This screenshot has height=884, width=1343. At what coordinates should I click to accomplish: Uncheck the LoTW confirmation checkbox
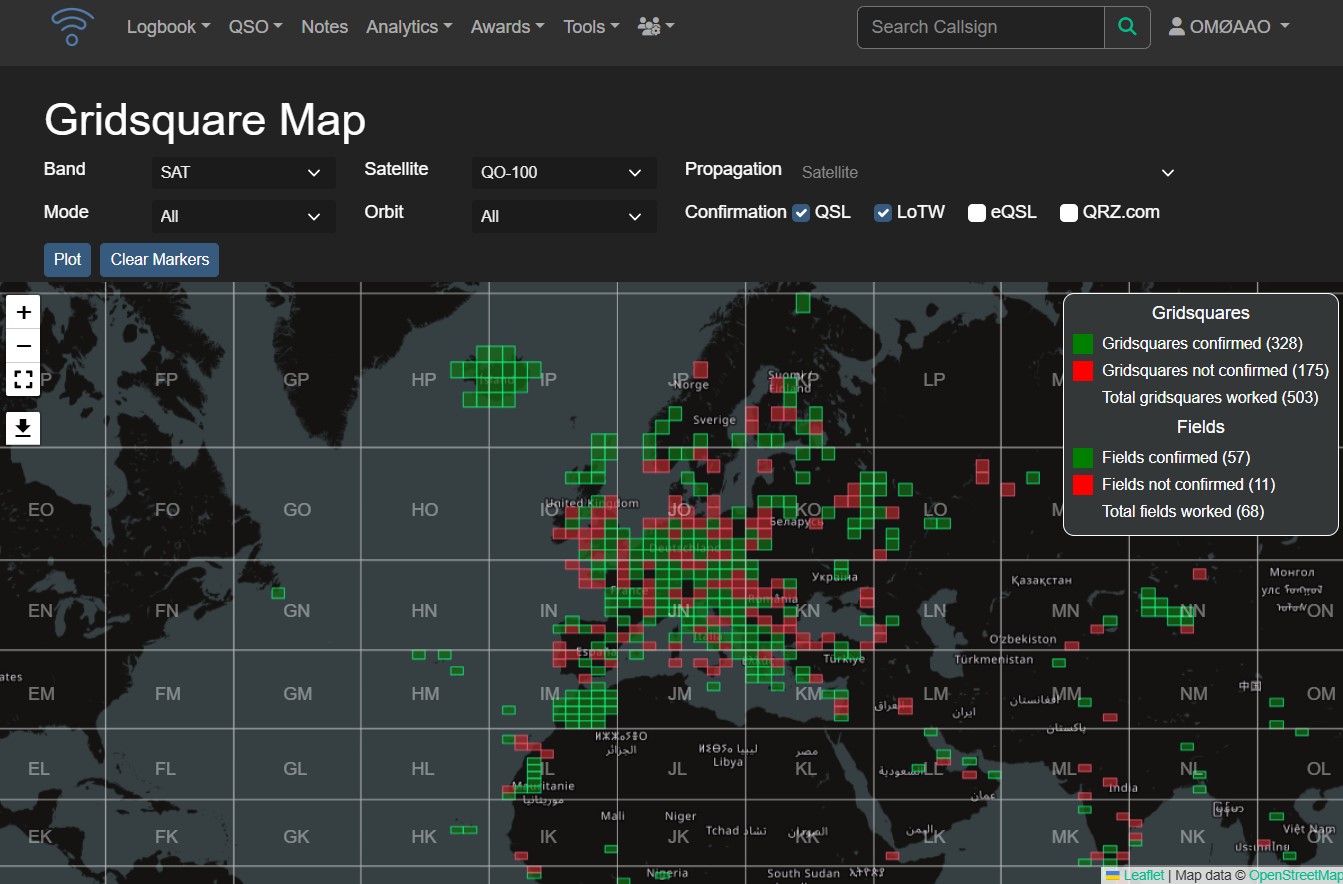coord(883,212)
